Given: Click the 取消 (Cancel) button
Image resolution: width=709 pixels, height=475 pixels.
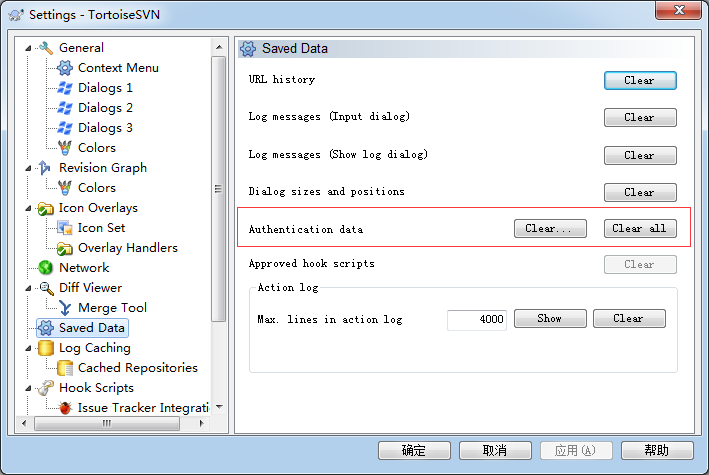Looking at the screenshot, I should pyautogui.click(x=495, y=451).
